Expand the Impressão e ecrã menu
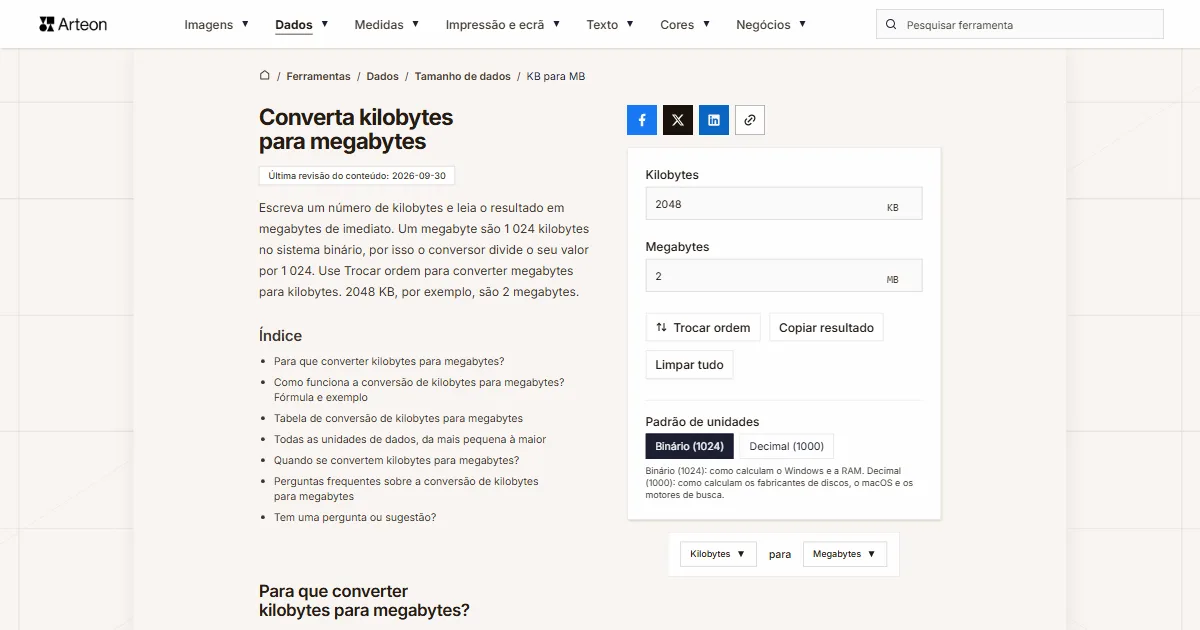This screenshot has width=1200, height=630. pyautogui.click(x=503, y=25)
